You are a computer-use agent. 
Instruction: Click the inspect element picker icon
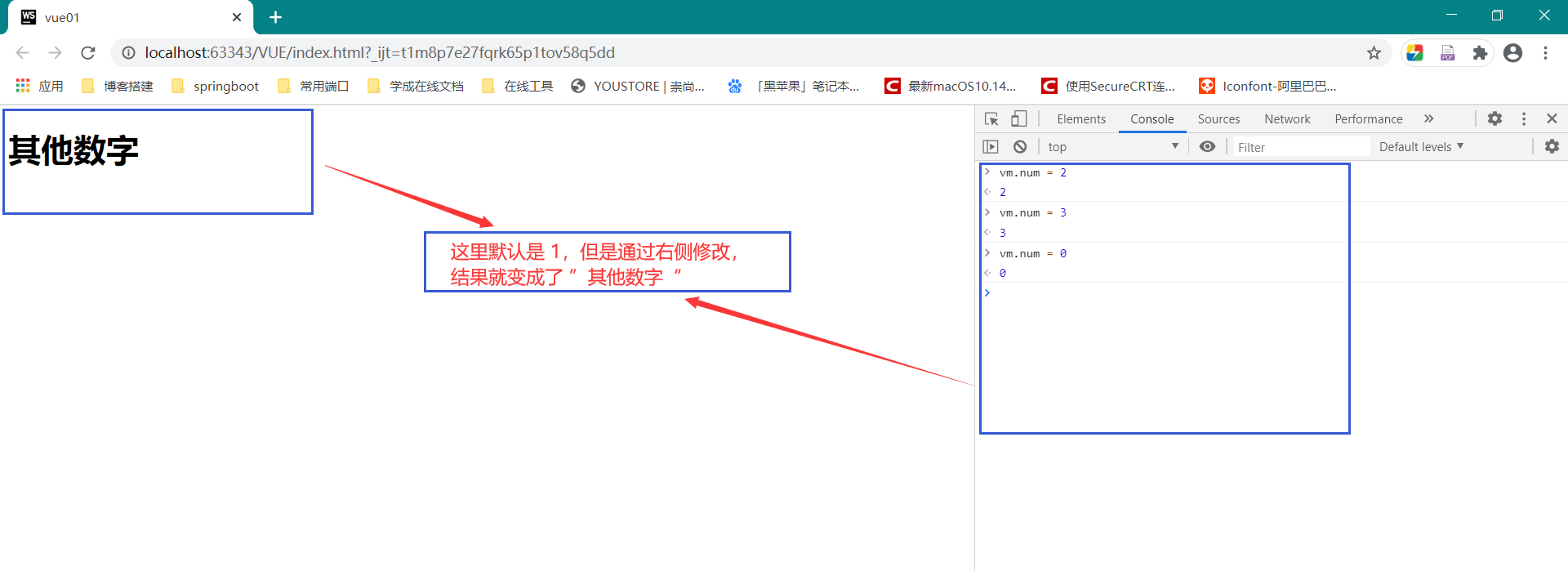click(x=991, y=119)
